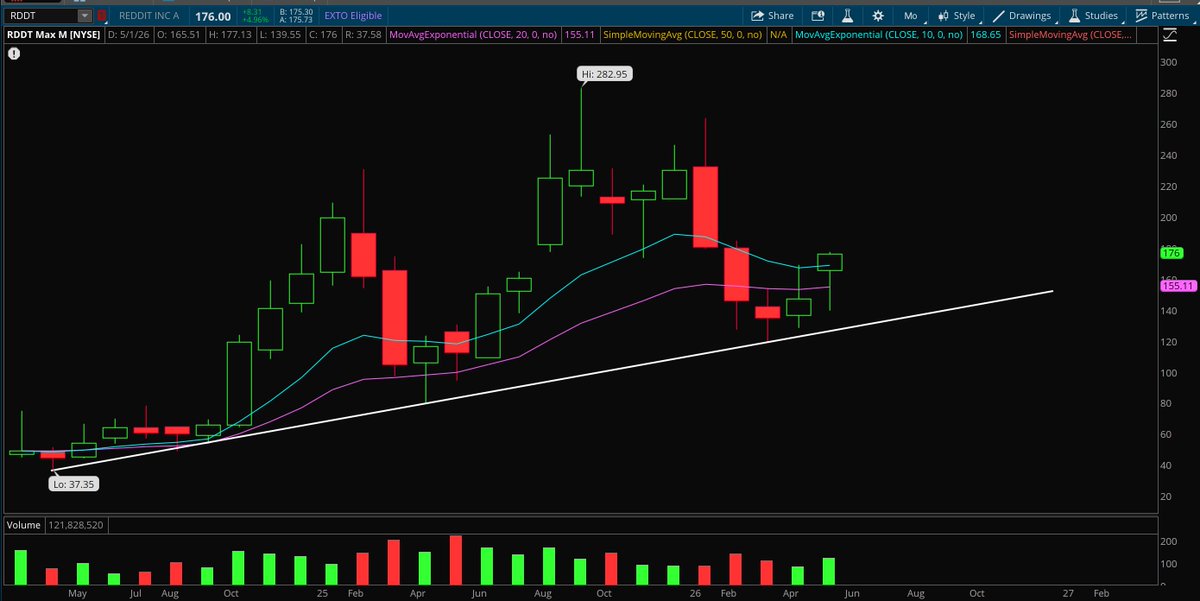Open the news and alerts icon beside Share

click(817, 16)
